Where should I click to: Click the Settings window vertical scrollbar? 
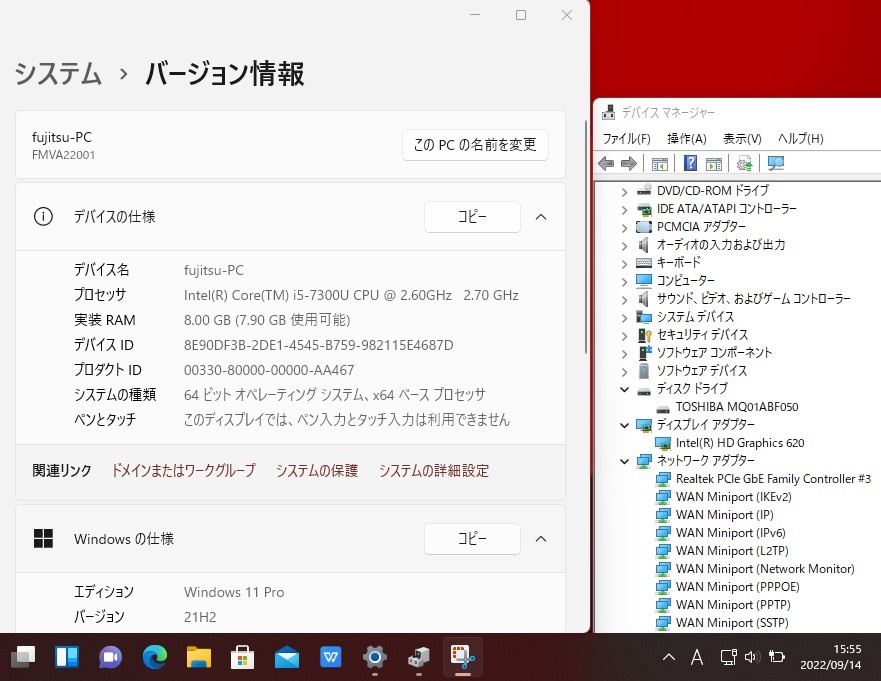[x=585, y=236]
